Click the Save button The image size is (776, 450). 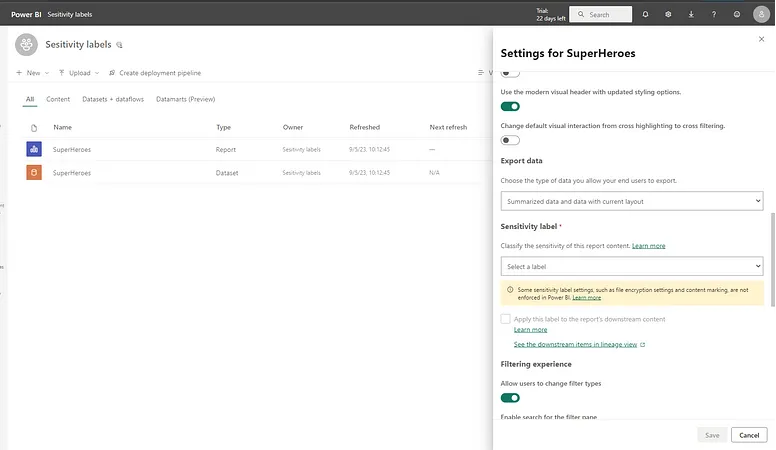point(712,435)
